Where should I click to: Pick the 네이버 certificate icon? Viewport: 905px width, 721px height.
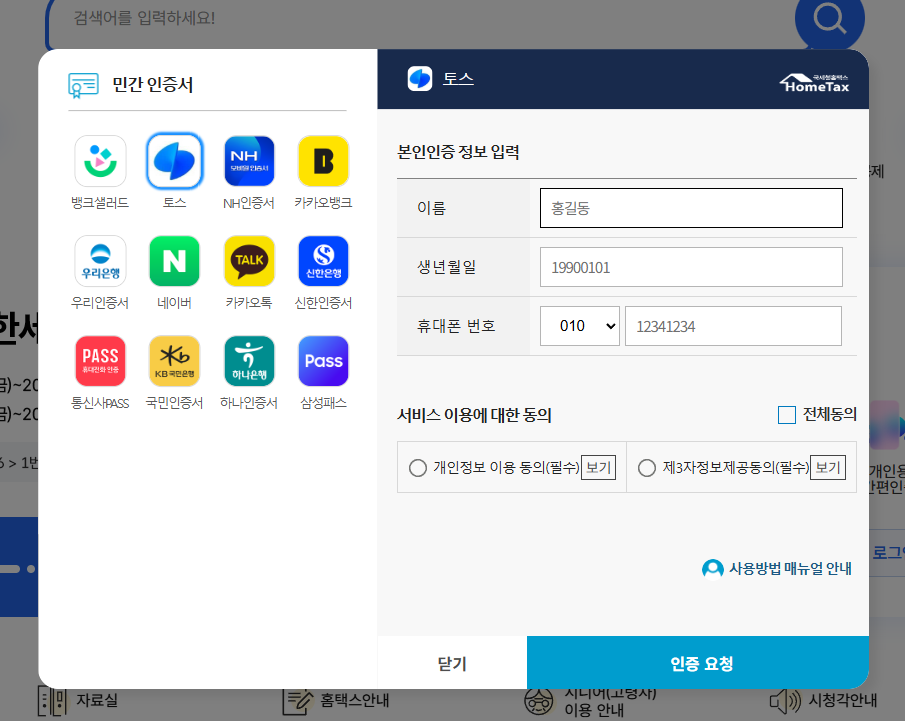click(x=174, y=261)
